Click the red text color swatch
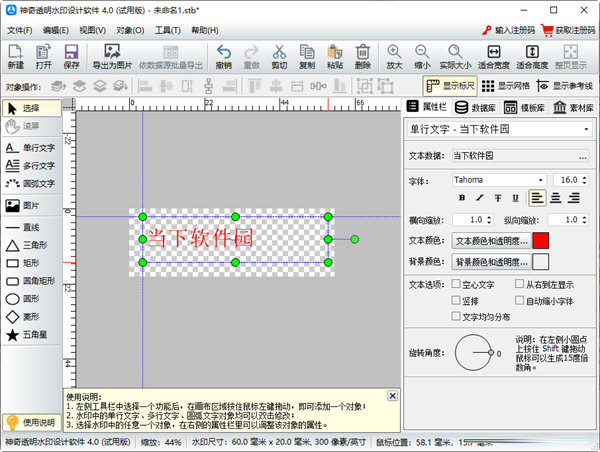Image resolution: width=600 pixels, height=452 pixels. click(541, 241)
